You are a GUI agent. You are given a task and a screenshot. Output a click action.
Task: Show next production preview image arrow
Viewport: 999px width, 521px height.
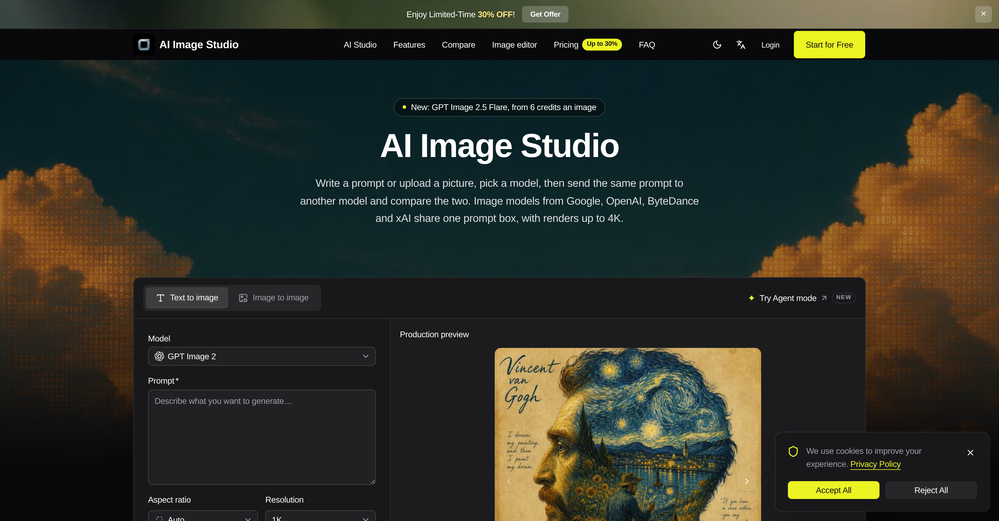click(x=747, y=482)
